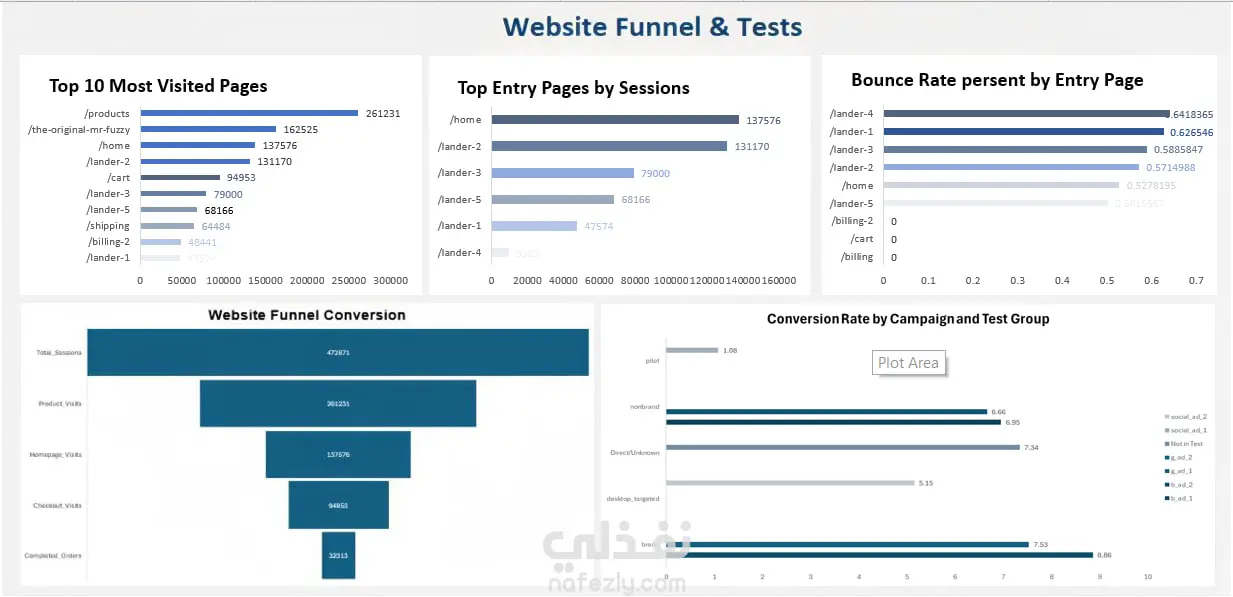Click the social_ad_1 legend marker
The height and width of the screenshot is (597, 1233).
point(1167,429)
